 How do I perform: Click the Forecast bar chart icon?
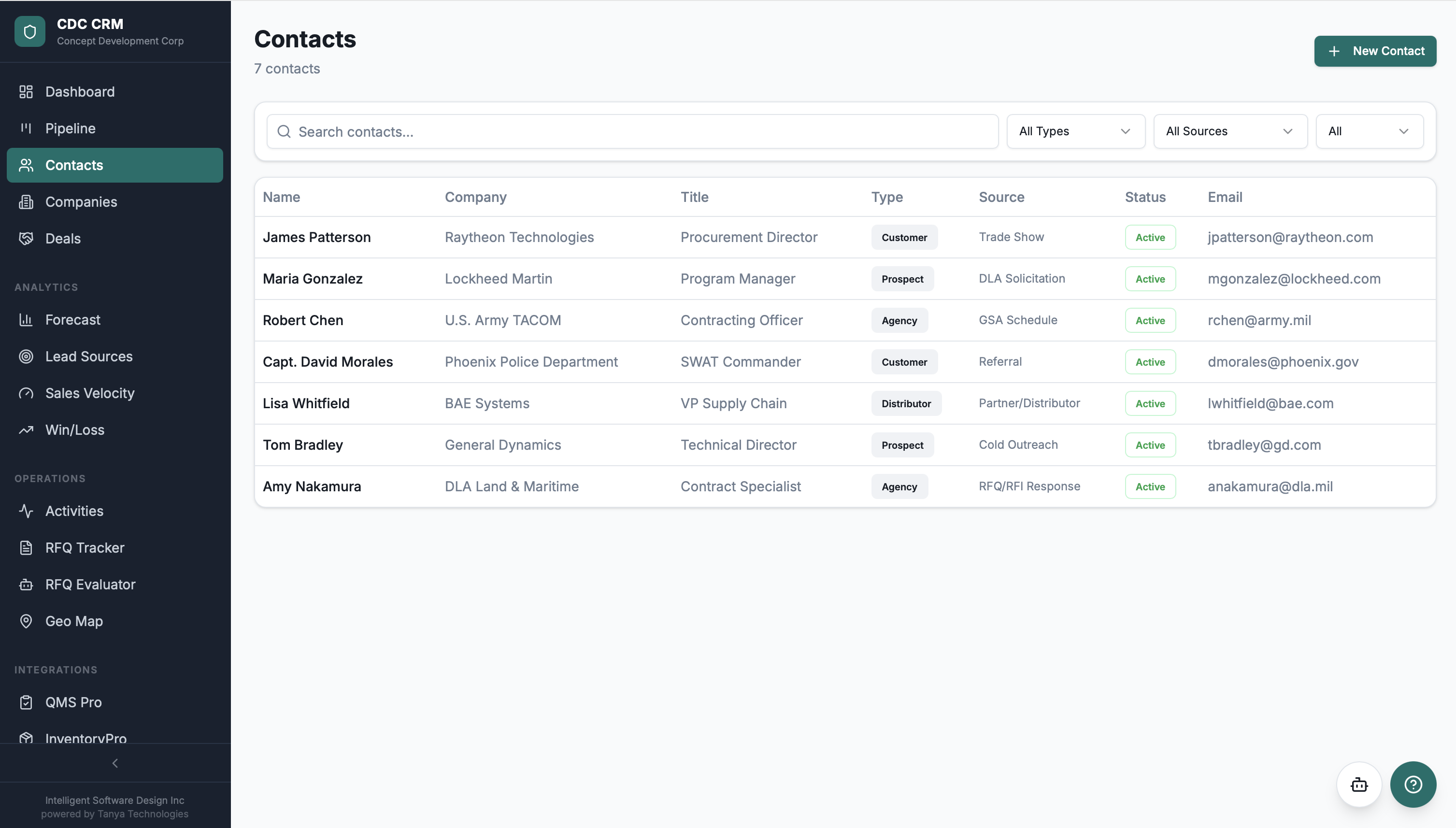tap(26, 320)
